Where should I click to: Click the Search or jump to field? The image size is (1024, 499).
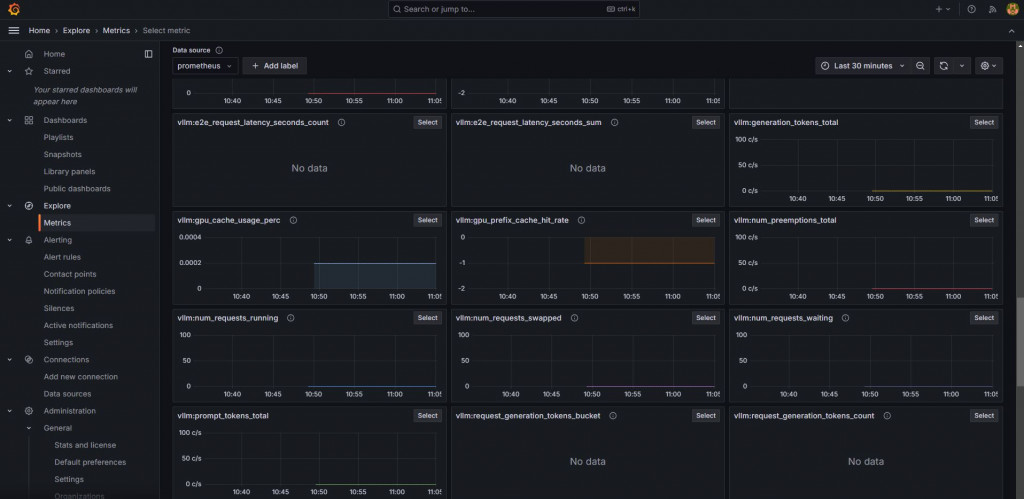[513, 9]
